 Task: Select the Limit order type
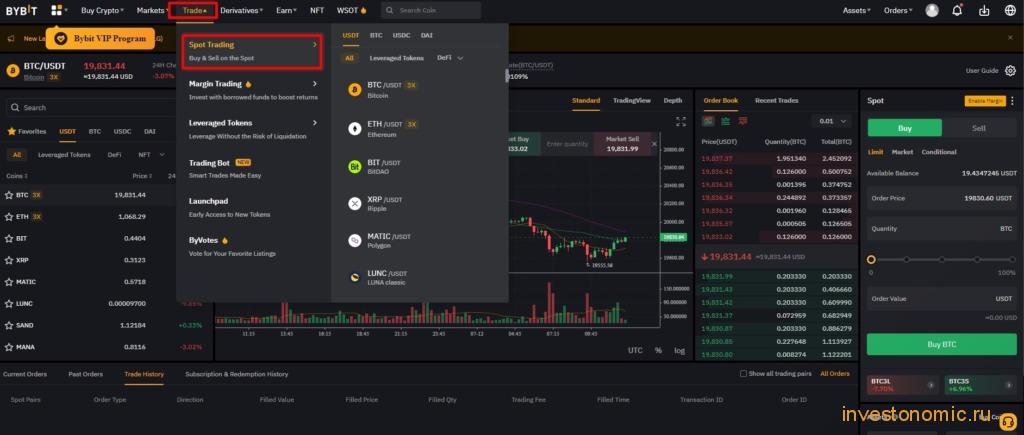(875, 152)
